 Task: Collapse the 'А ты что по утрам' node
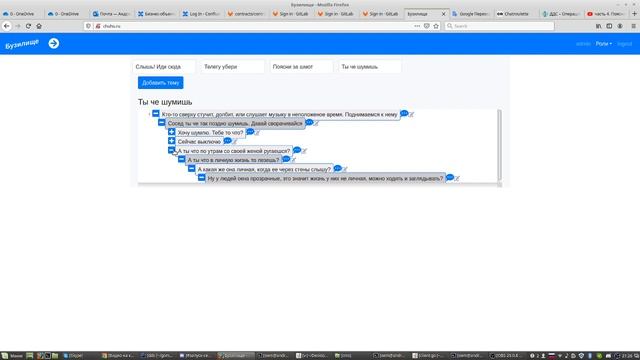[x=171, y=150]
